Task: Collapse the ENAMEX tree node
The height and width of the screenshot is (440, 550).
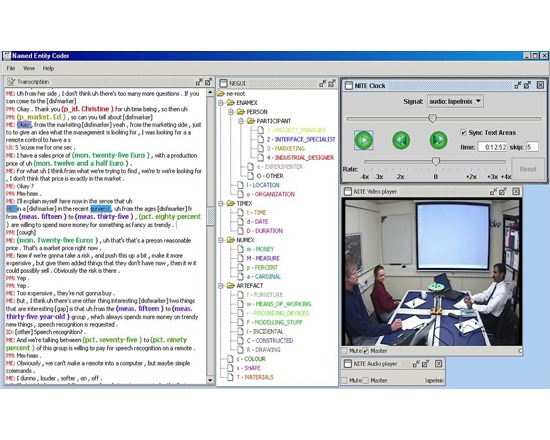Action: (221, 103)
